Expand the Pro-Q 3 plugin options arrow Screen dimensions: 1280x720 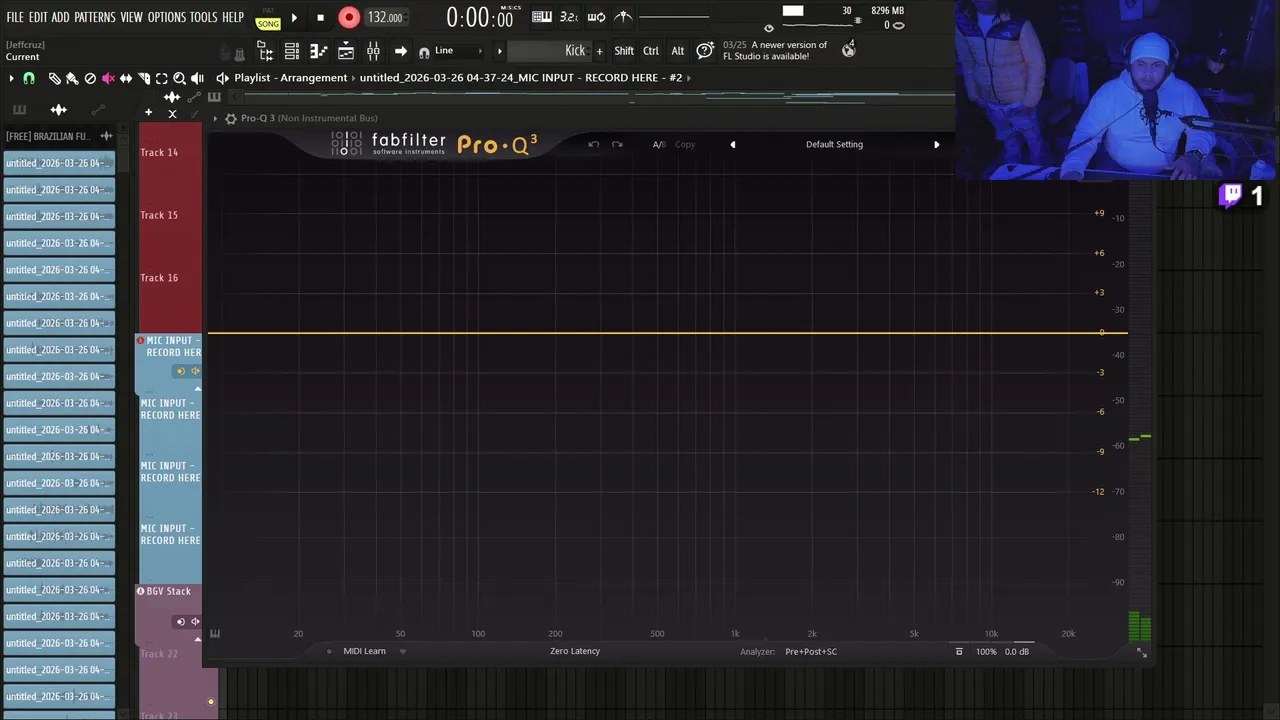[215, 118]
